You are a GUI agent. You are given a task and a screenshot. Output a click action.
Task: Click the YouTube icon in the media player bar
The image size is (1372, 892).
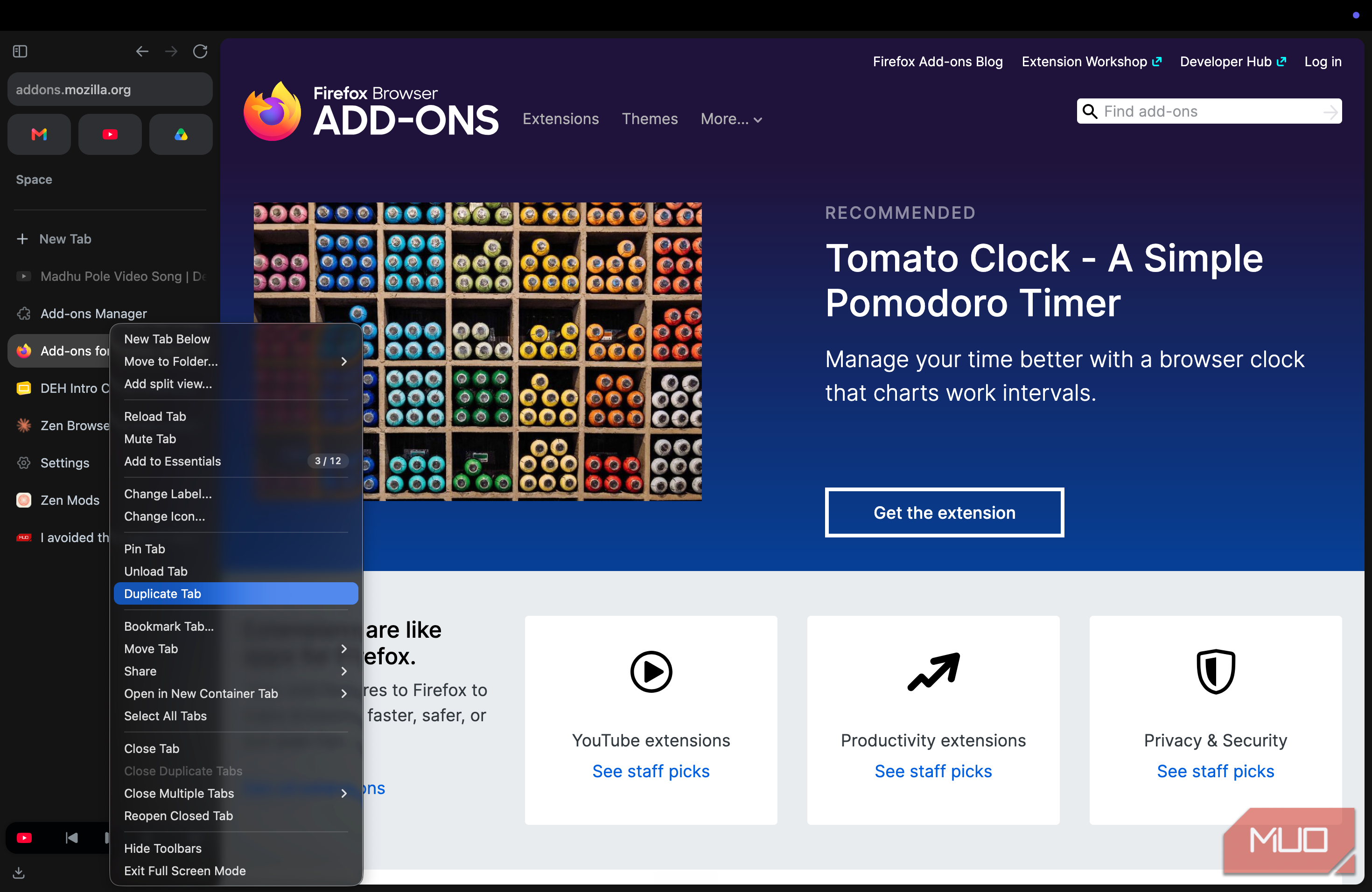click(x=24, y=838)
